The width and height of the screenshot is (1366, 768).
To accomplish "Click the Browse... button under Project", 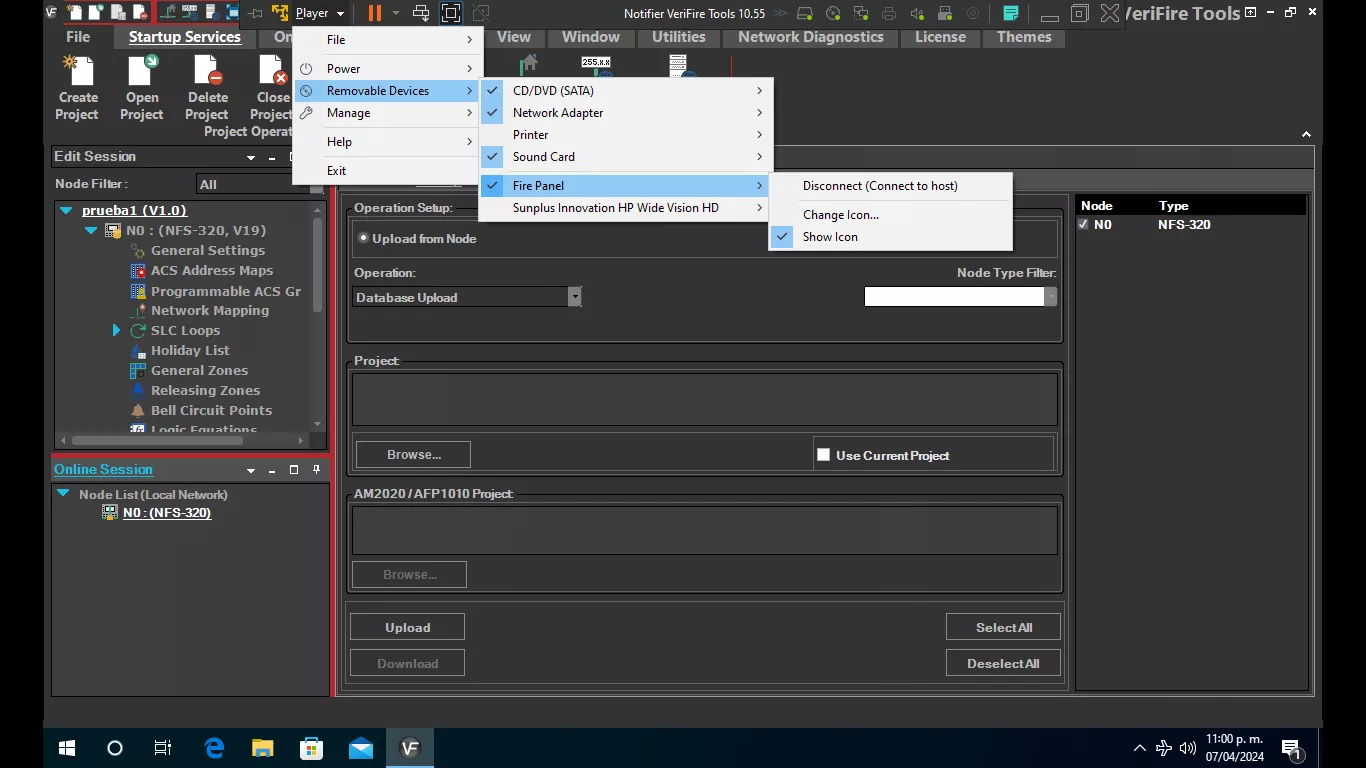I will click(413, 454).
